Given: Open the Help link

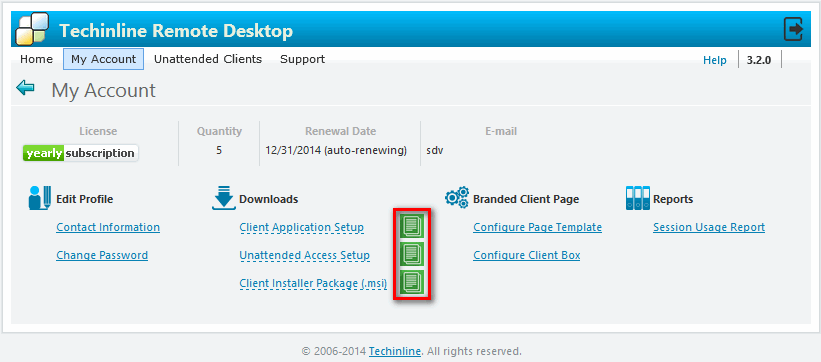Looking at the screenshot, I should tap(715, 60).
